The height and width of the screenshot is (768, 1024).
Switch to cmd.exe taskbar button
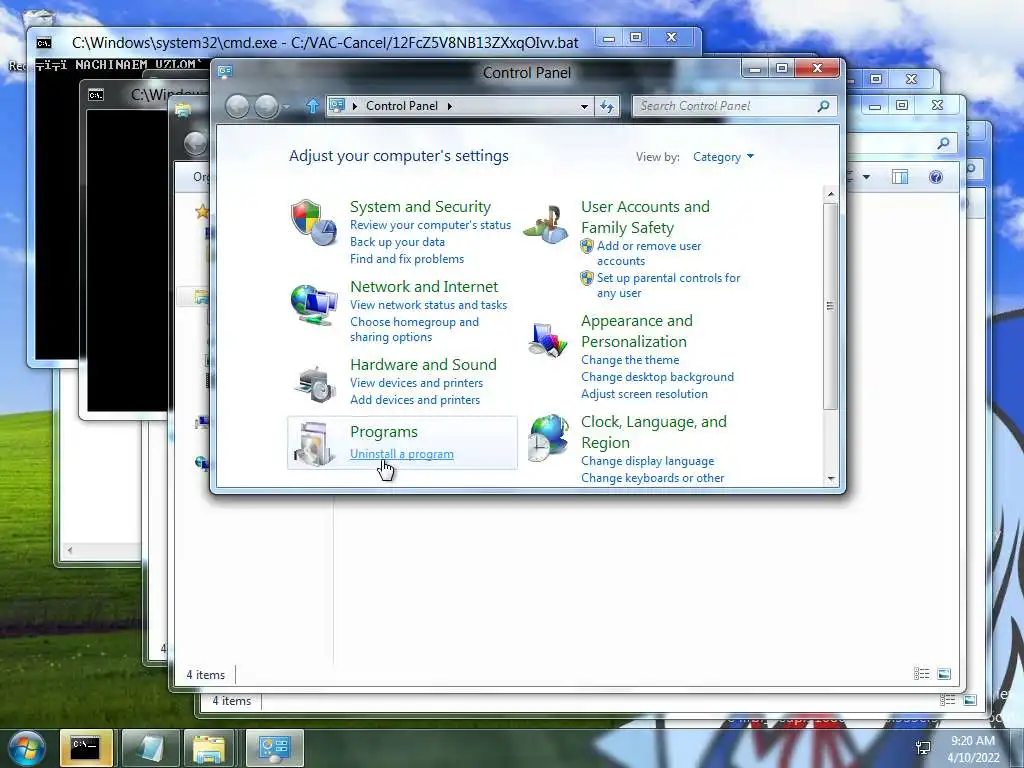click(x=86, y=748)
